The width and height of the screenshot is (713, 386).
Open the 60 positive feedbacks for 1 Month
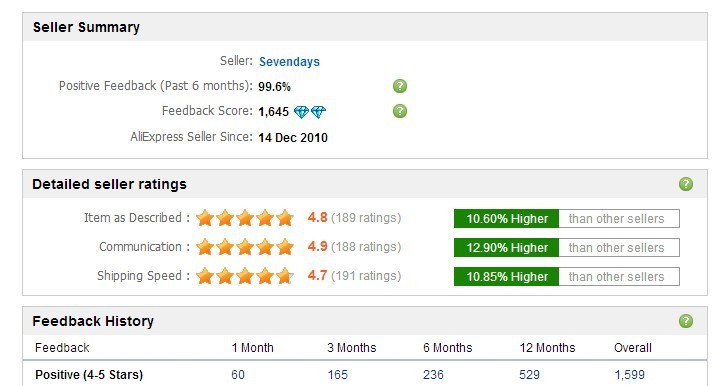(238, 375)
